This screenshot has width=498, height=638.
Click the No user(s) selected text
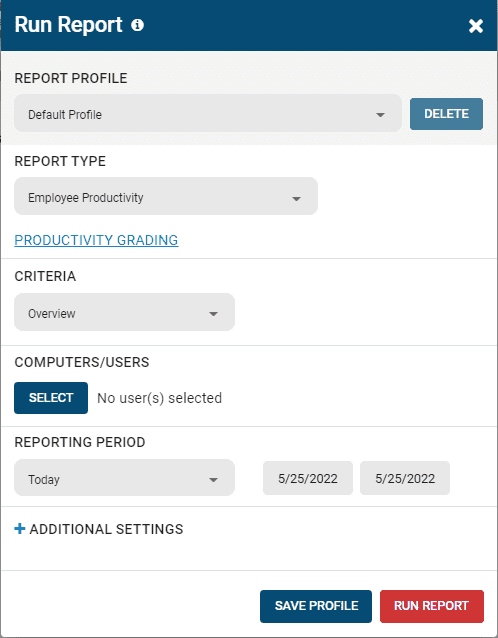[x=159, y=398]
